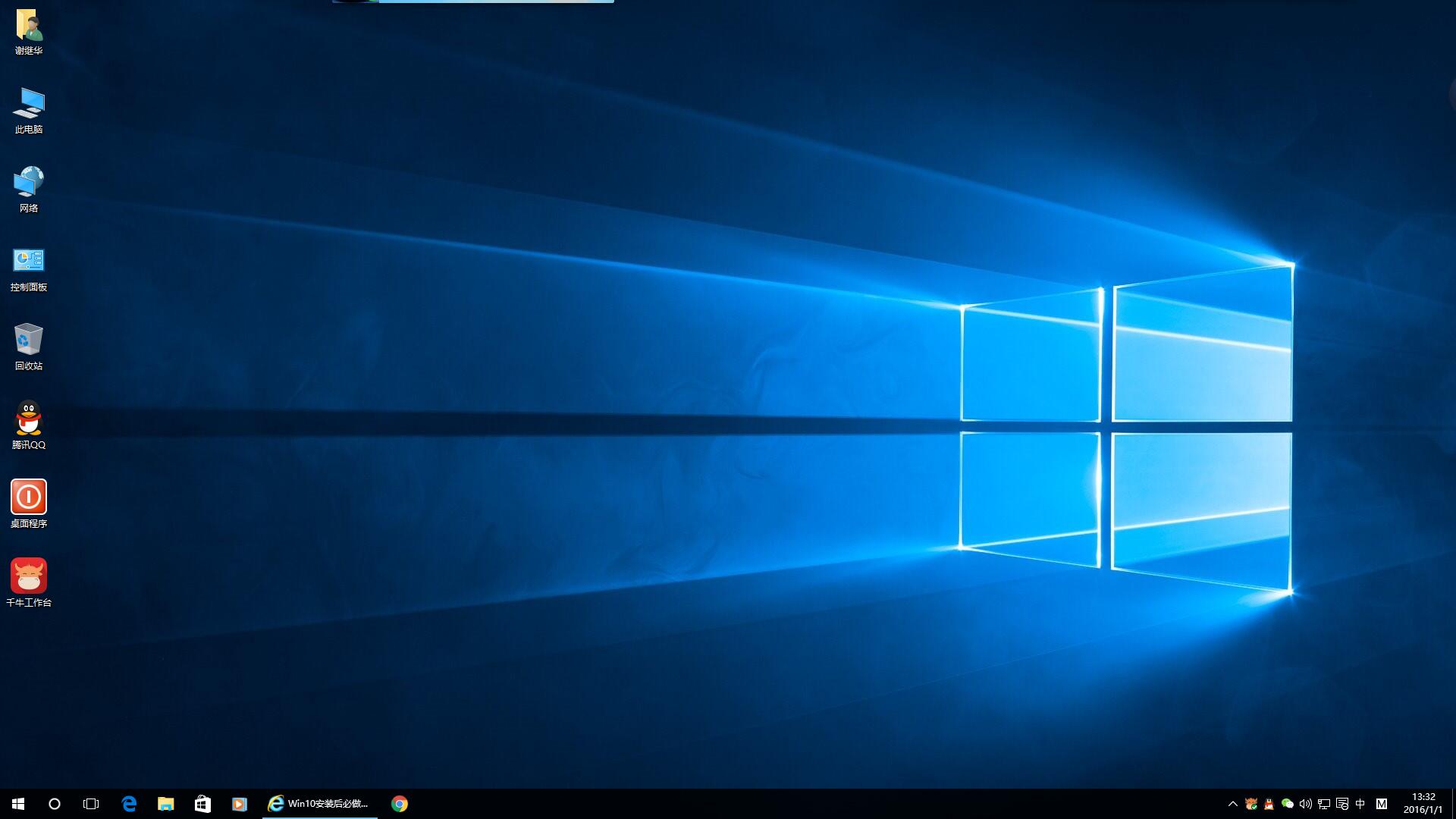This screenshot has width=1456, height=819.
Task: Launch Microsoft Edge from taskbar
Action: (x=129, y=804)
